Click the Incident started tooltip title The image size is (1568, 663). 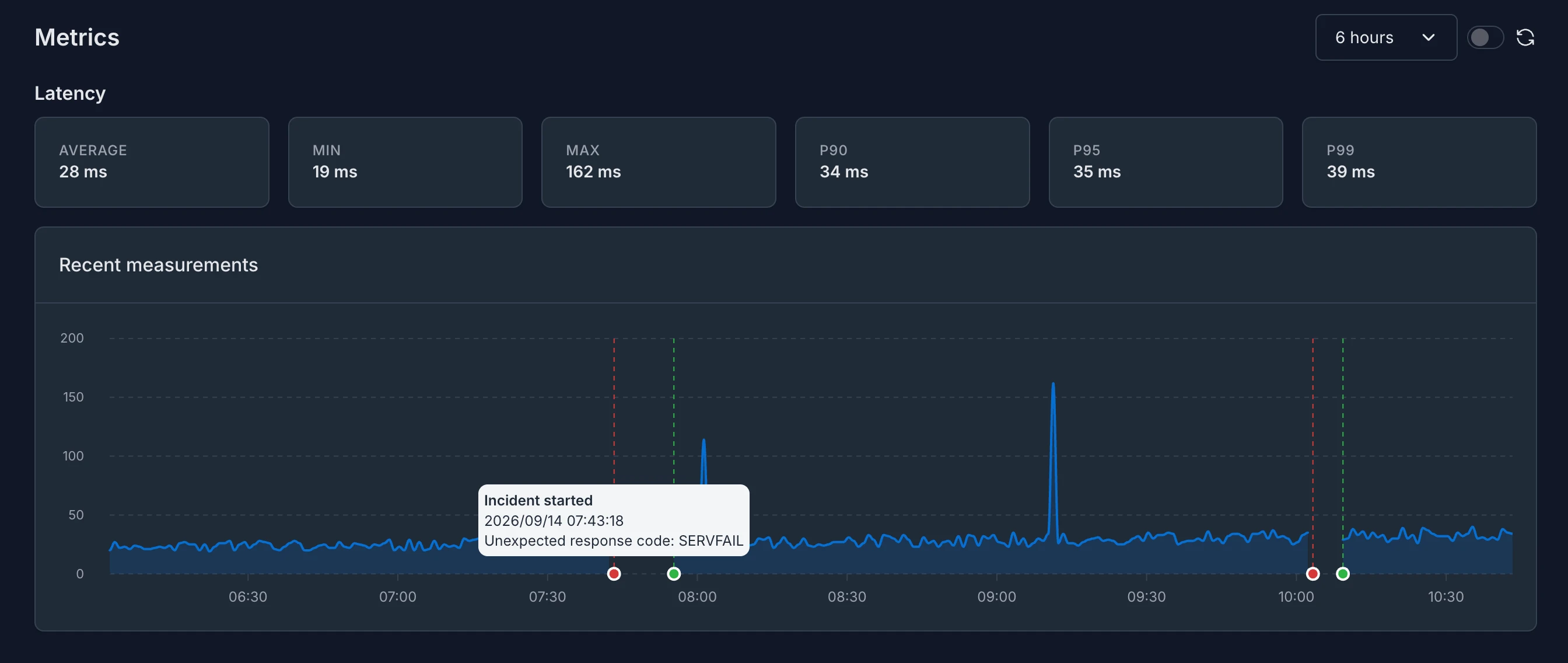[538, 500]
